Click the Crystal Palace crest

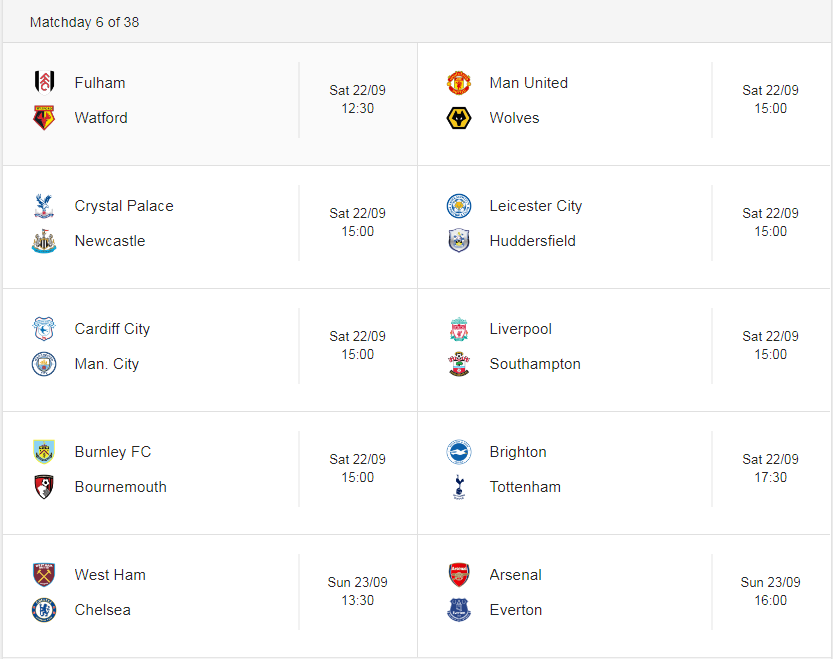point(44,206)
